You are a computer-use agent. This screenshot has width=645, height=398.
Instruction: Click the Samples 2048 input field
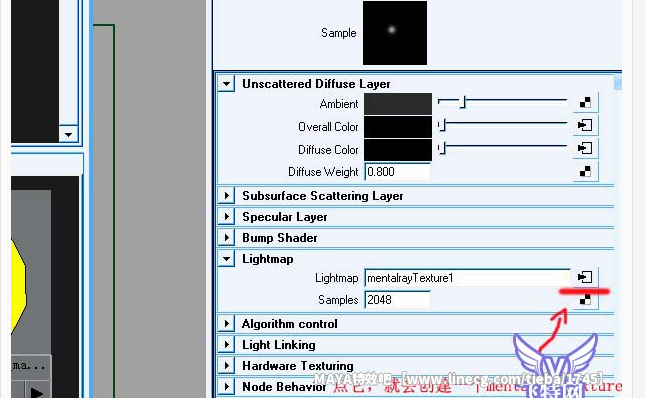point(397,300)
